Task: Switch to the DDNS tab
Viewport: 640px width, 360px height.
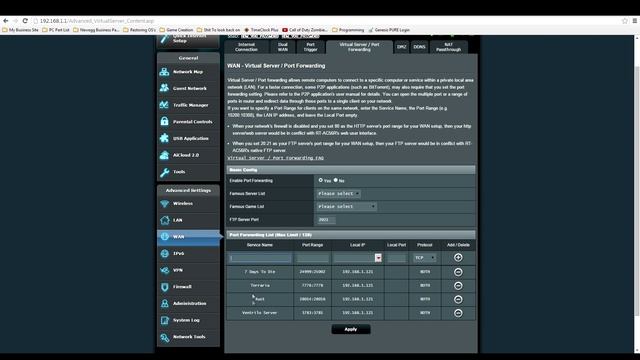Action: pyautogui.click(x=419, y=47)
